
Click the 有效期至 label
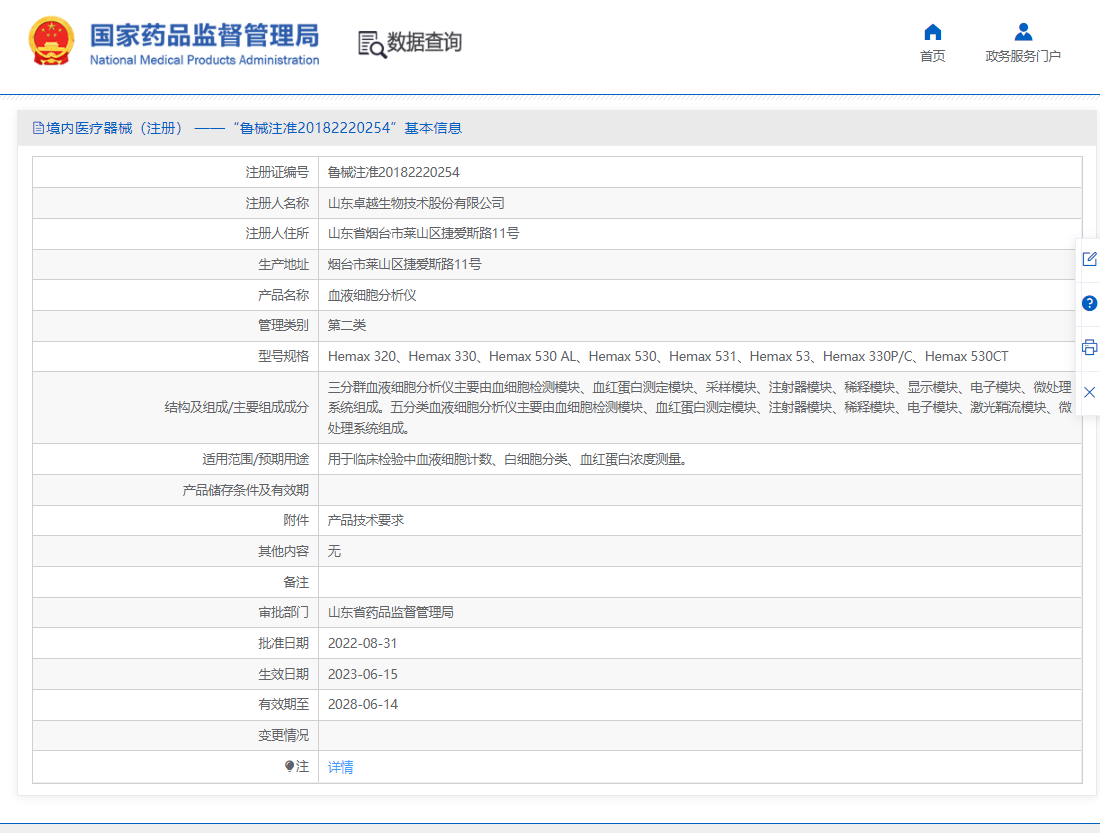point(283,704)
